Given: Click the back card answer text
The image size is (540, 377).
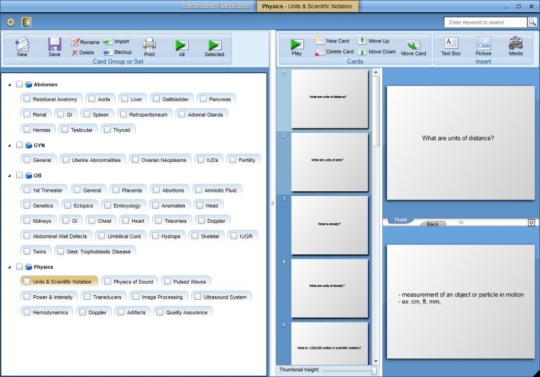Looking at the screenshot, I should pyautogui.click(x=461, y=298).
